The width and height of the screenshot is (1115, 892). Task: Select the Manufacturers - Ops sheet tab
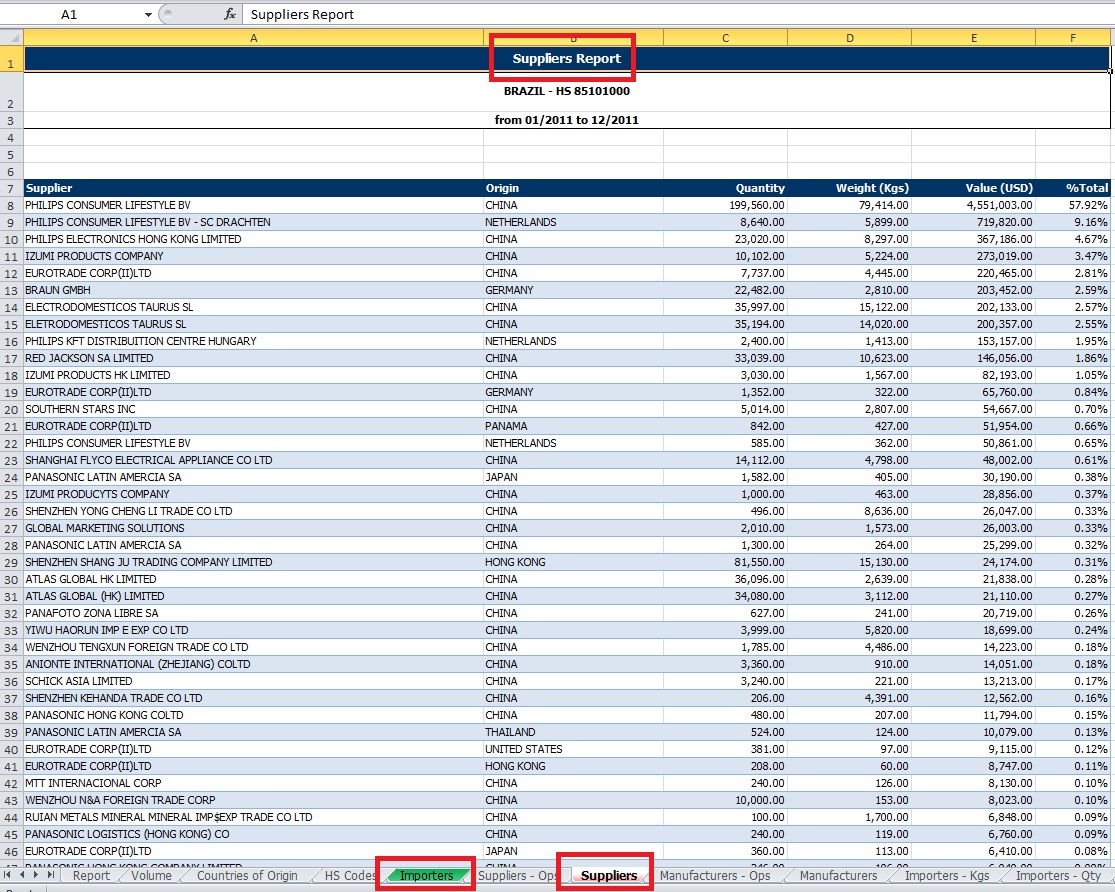pyautogui.click(x=714, y=876)
